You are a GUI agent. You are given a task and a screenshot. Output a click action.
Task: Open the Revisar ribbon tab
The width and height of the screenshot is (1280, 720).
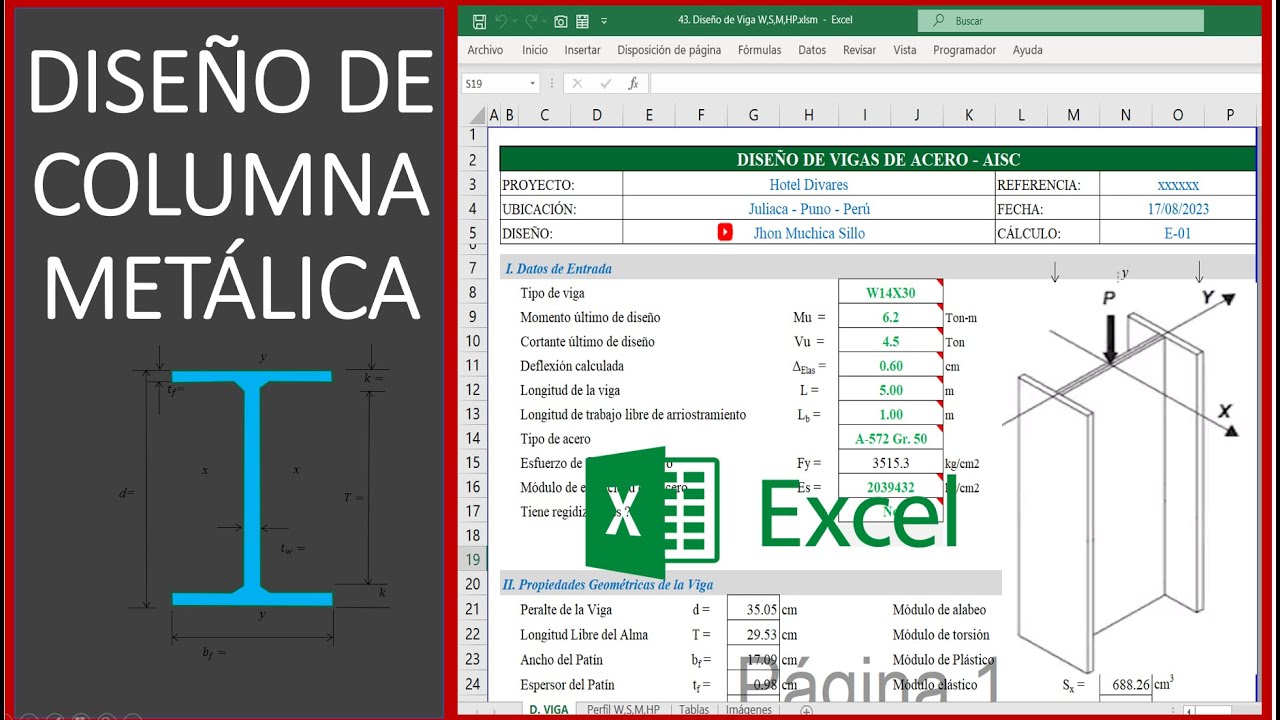coord(859,50)
